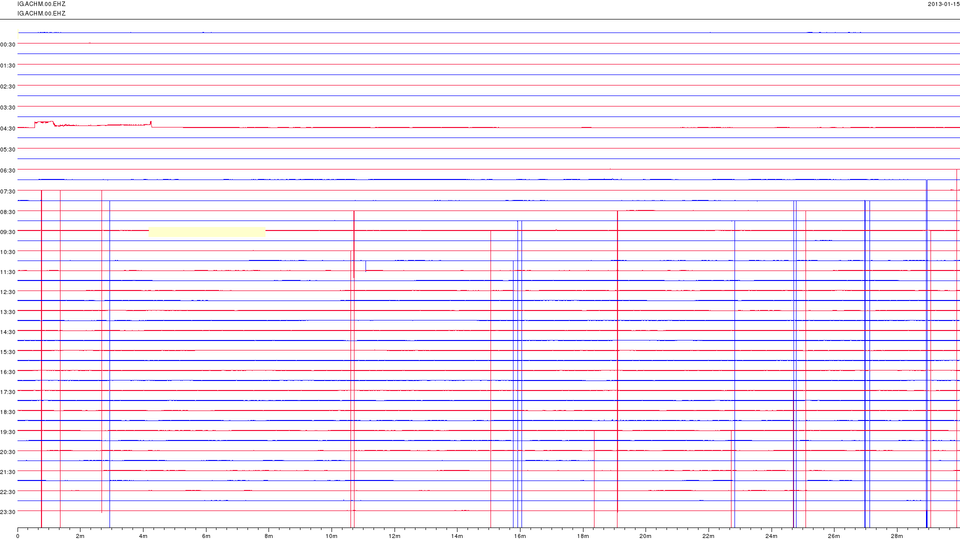Select the 01:30 time row label
The width and height of the screenshot is (960, 540).
coord(8,66)
